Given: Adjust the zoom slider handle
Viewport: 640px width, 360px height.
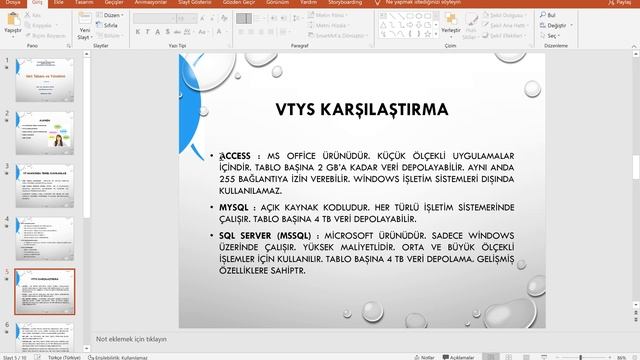Looking at the screenshot, I should (580, 357).
